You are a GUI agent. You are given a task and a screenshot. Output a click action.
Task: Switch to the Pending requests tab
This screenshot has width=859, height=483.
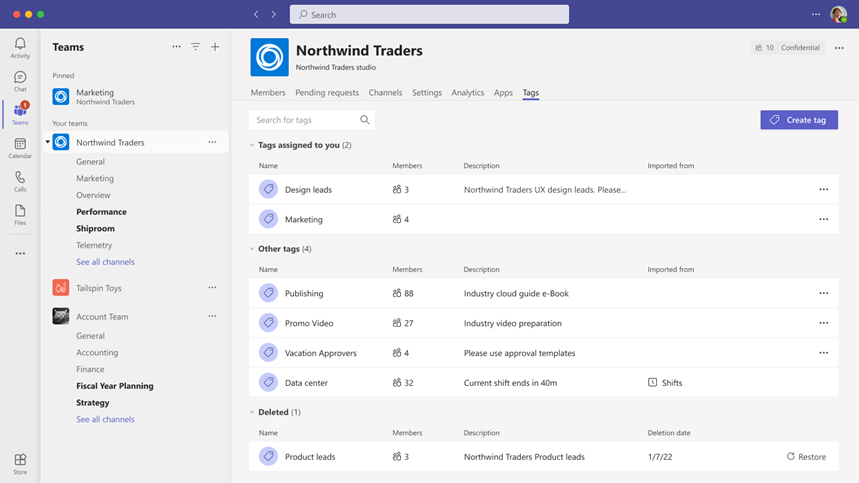327,93
